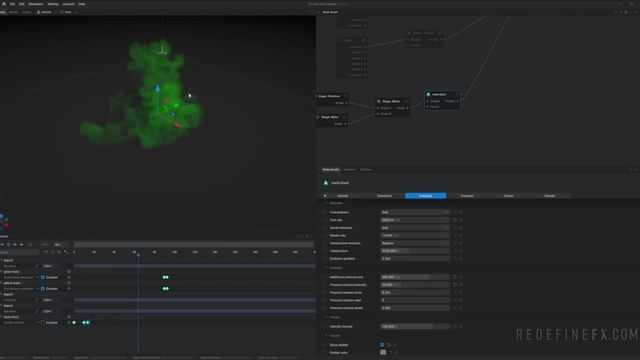The height and width of the screenshot is (360, 640).
Task: Toggle the Show emitter checkbox
Action: 382,345
